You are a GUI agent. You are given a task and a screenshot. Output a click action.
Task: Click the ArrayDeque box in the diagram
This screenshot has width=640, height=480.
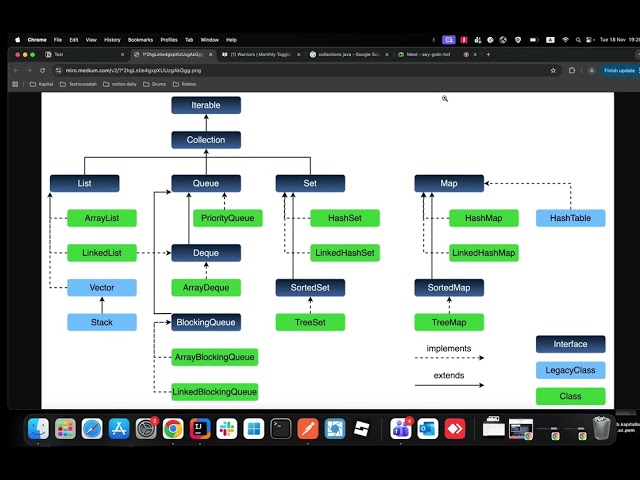[206, 287]
